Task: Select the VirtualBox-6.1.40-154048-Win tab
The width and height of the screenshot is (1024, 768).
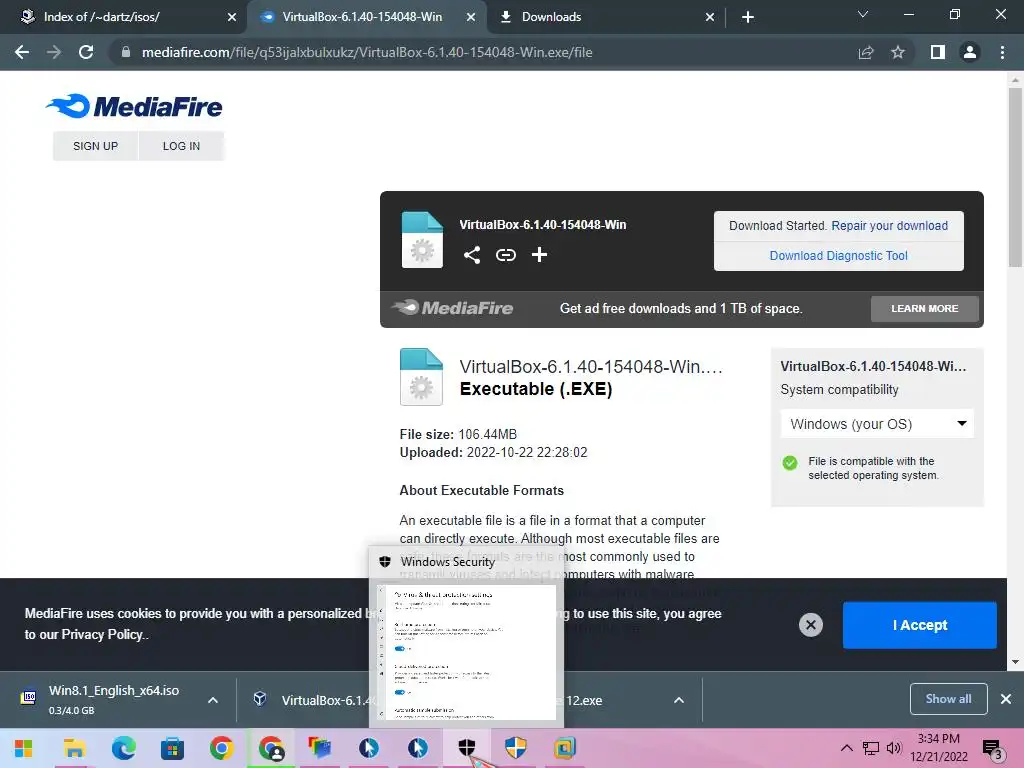Action: (x=361, y=17)
